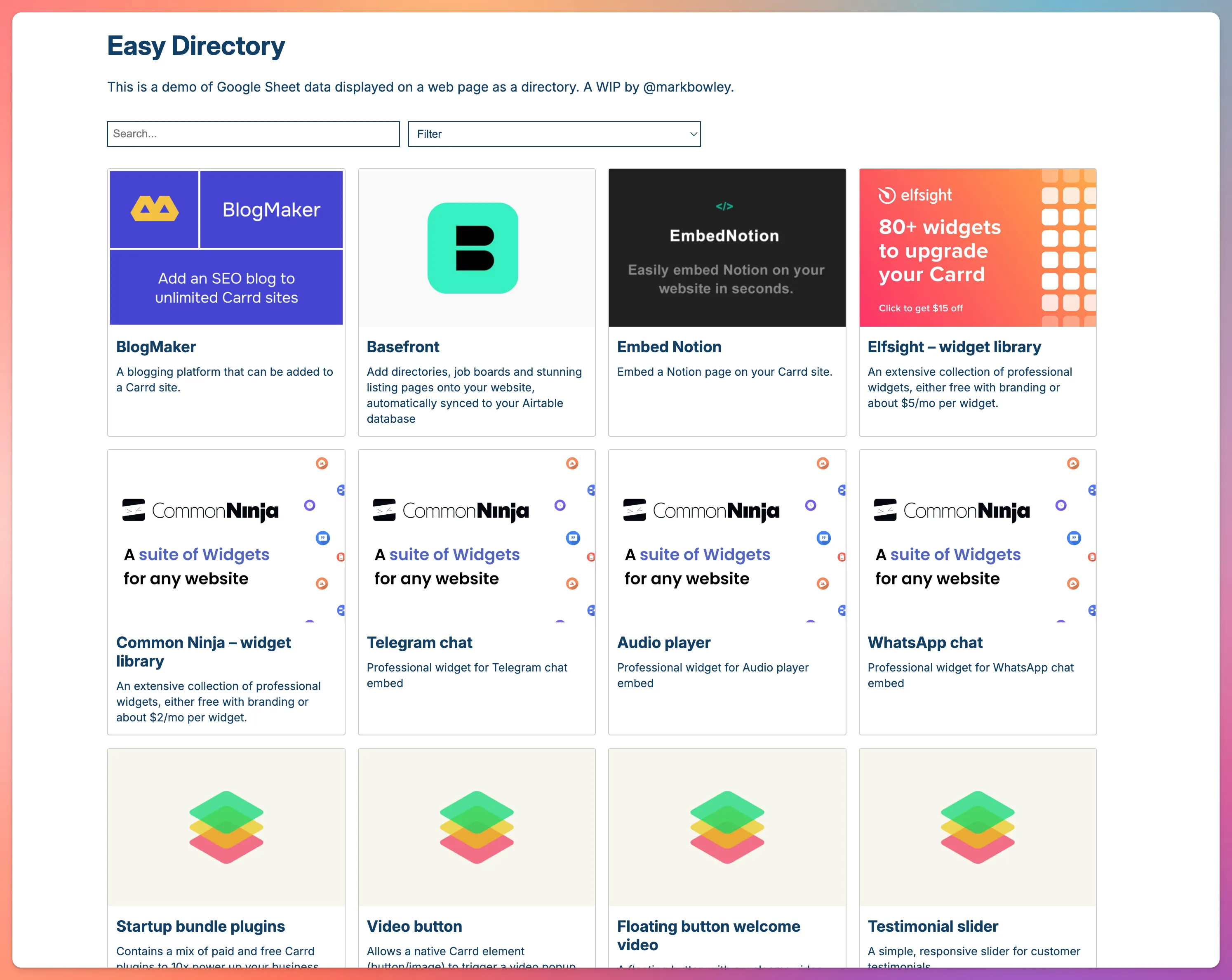Screen dimensions: 1232x980
Task: Click the elfsight logo in banner
Action: pos(915,196)
